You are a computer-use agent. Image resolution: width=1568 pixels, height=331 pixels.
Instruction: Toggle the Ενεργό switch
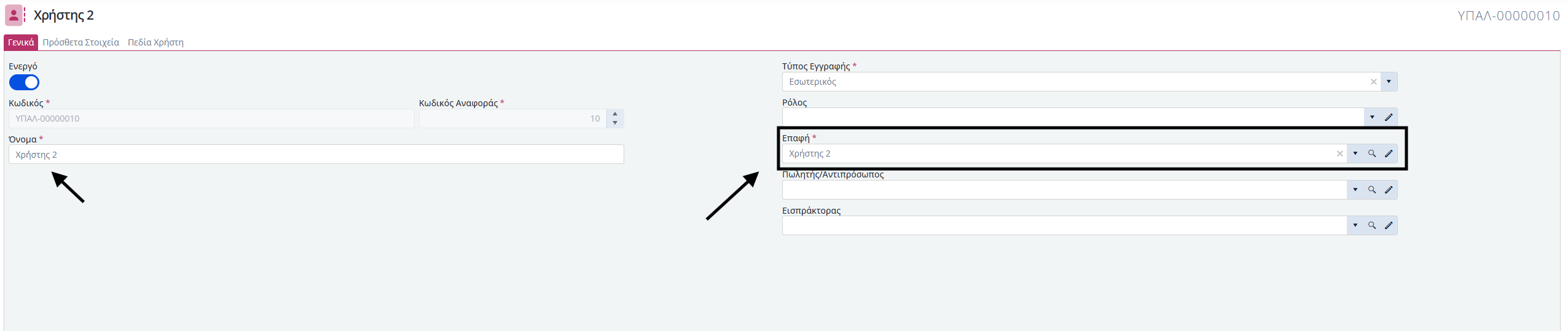tap(24, 82)
